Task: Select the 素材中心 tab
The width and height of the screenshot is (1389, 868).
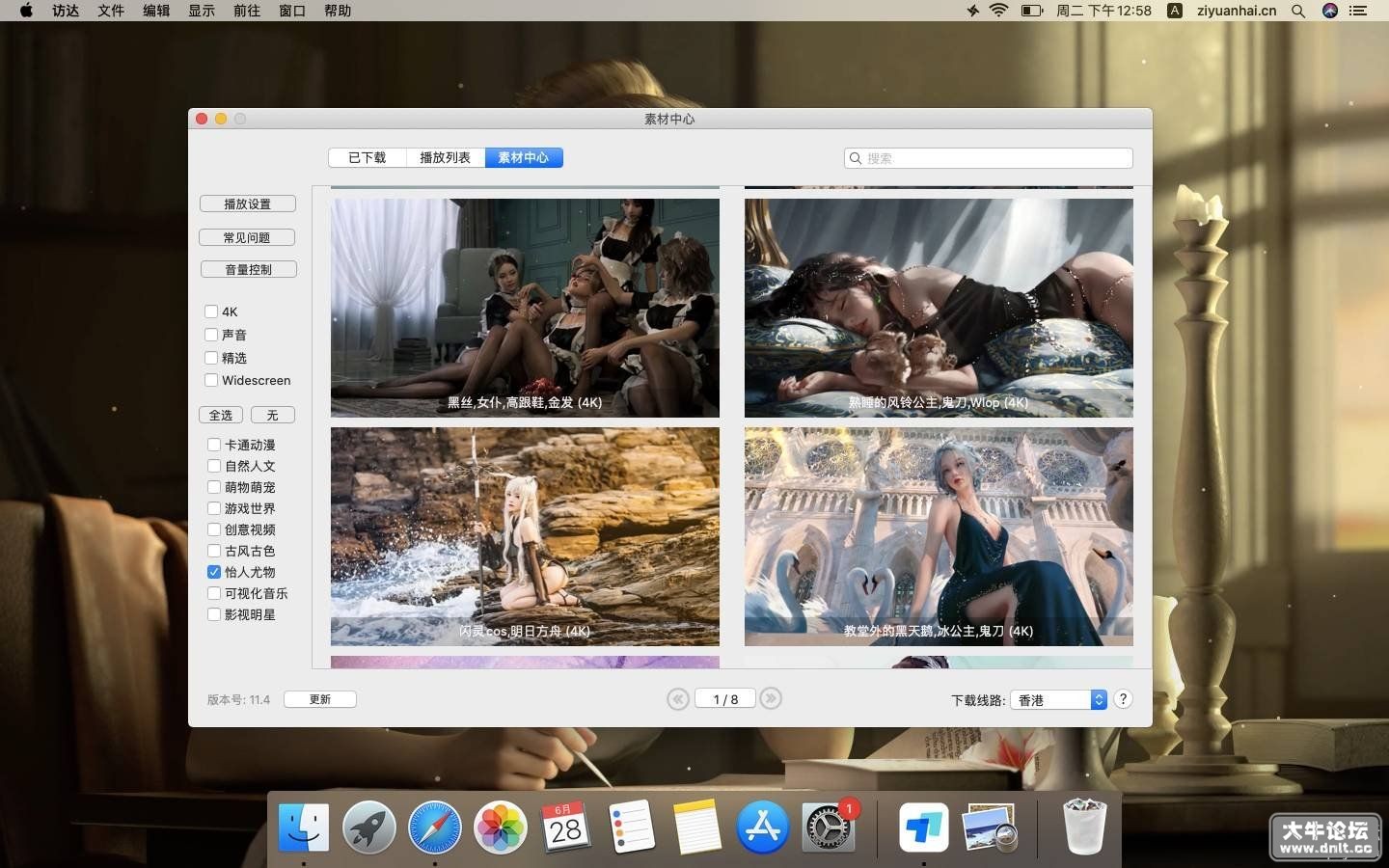Action: [x=524, y=157]
